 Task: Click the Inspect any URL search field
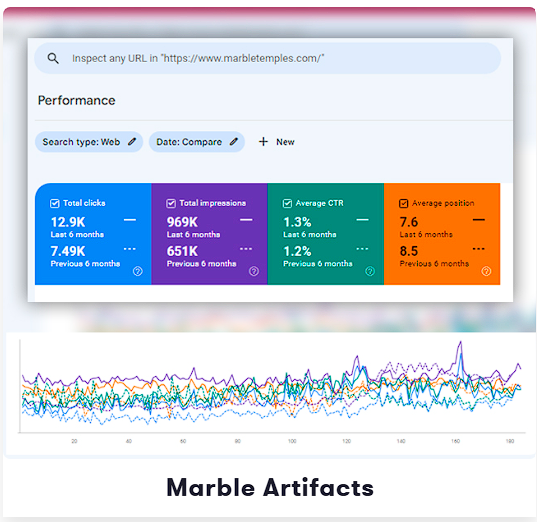(267, 58)
